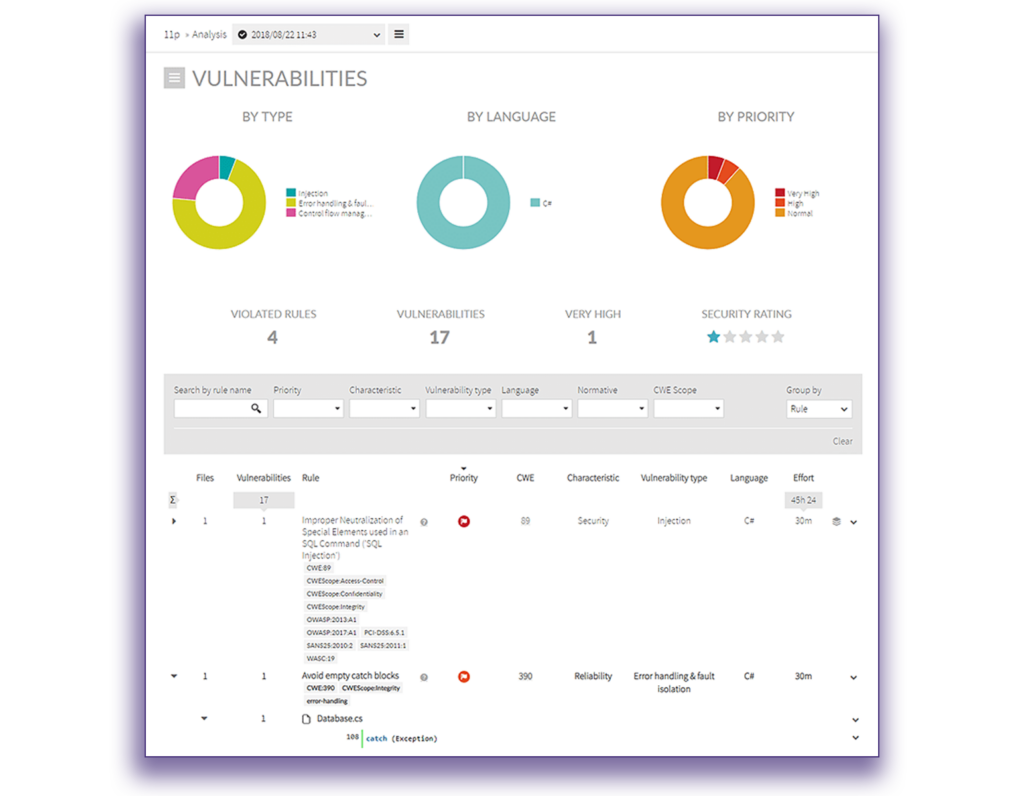Click the Very High red swatch in the priority legend

coord(778,190)
